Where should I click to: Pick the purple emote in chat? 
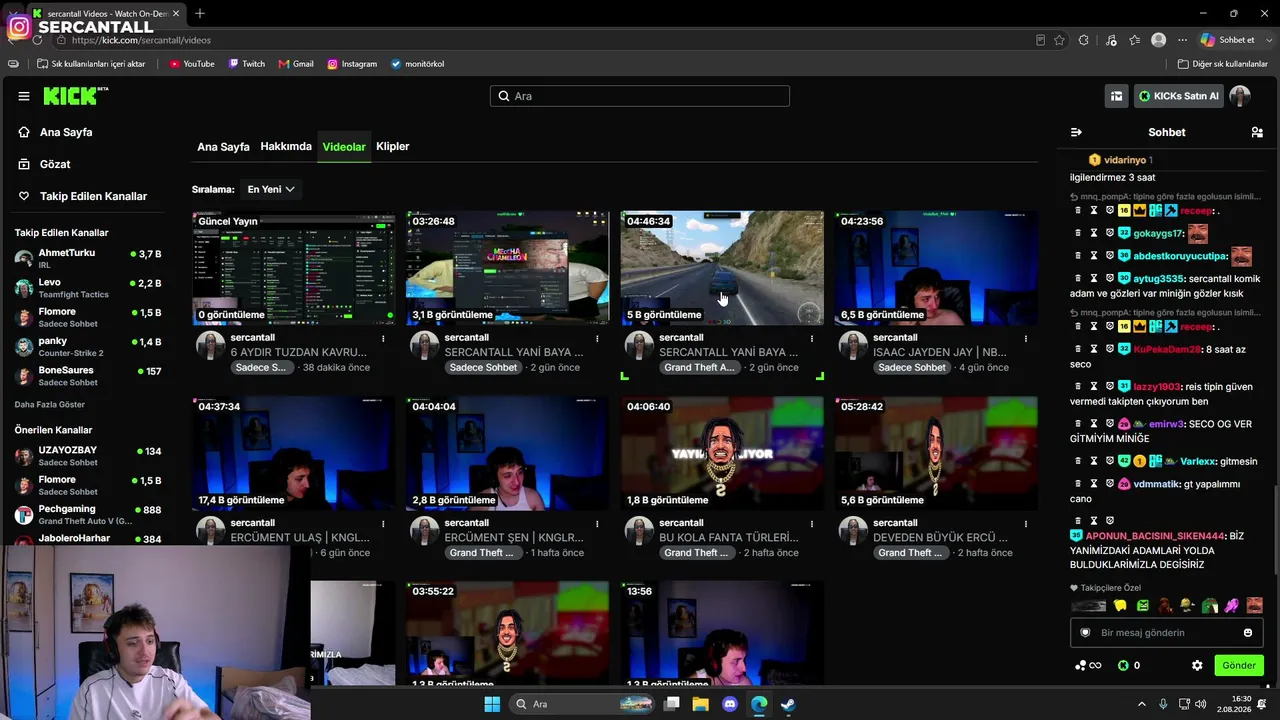tap(1232, 605)
